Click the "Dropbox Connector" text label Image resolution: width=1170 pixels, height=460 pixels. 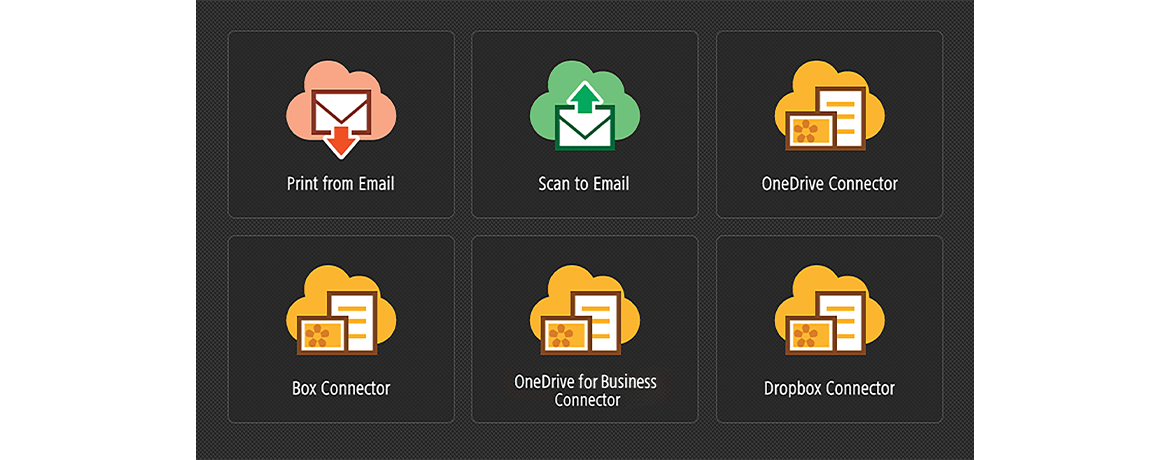(830, 388)
